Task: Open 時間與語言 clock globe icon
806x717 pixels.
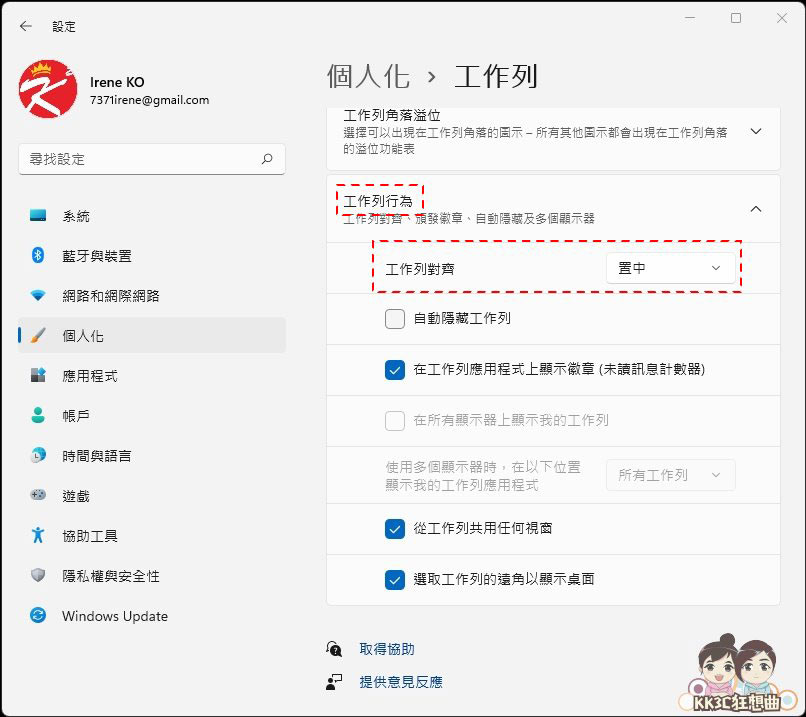Action: (x=38, y=455)
